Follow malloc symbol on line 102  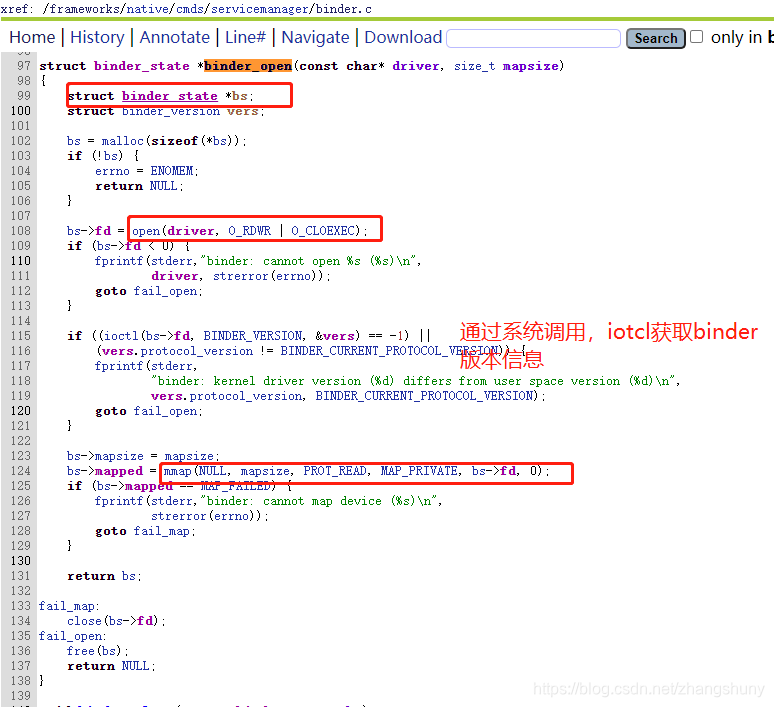tap(122, 141)
